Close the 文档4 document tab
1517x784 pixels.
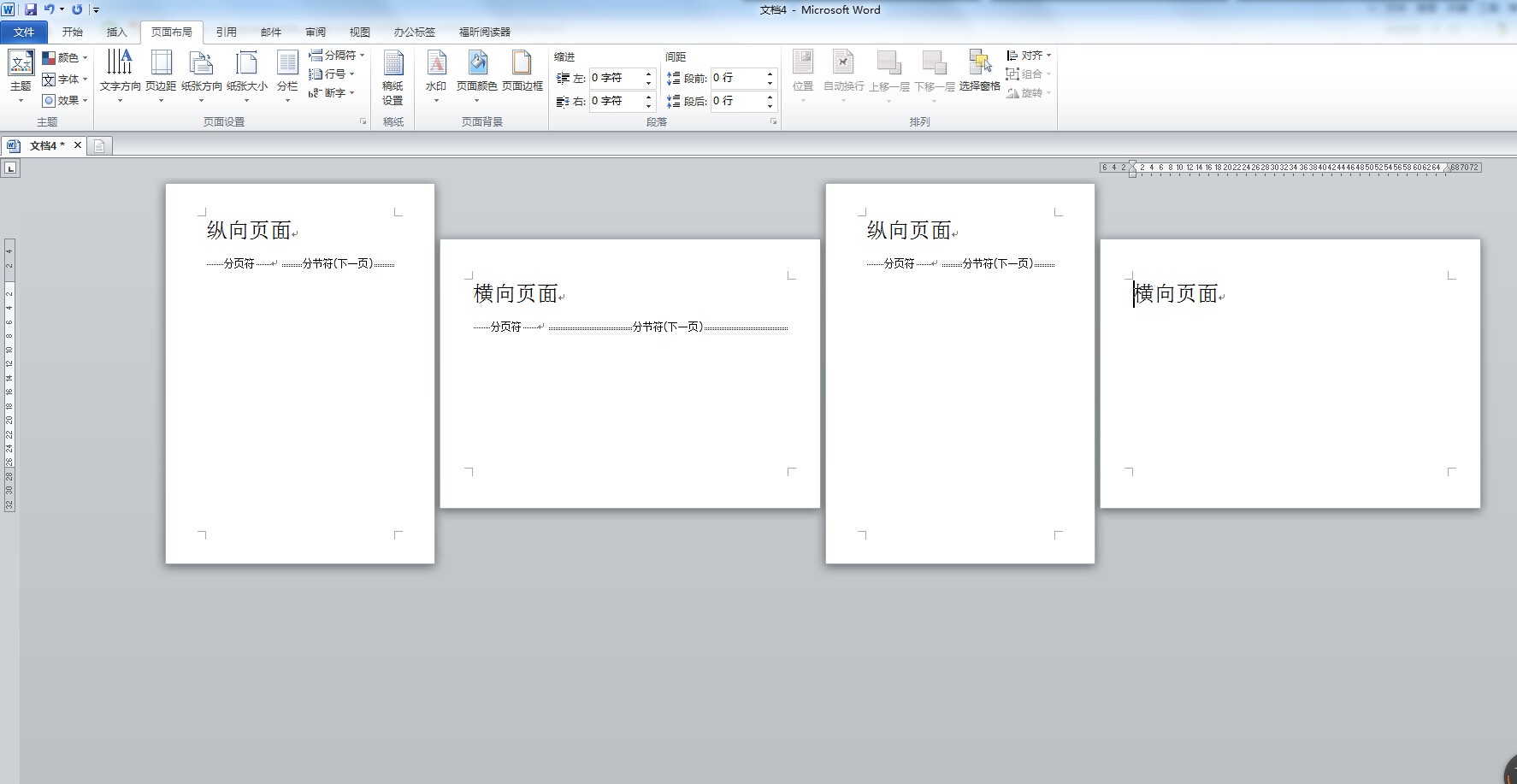tap(78, 145)
